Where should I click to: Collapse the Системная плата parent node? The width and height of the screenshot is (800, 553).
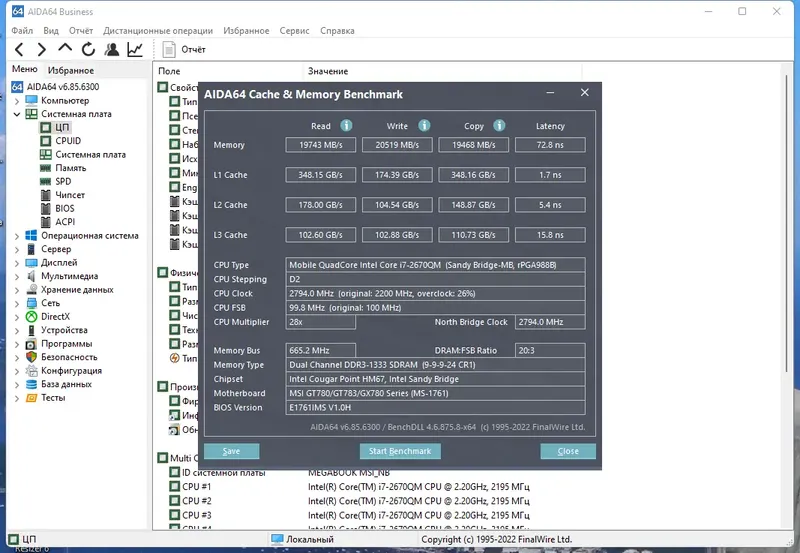pos(17,114)
